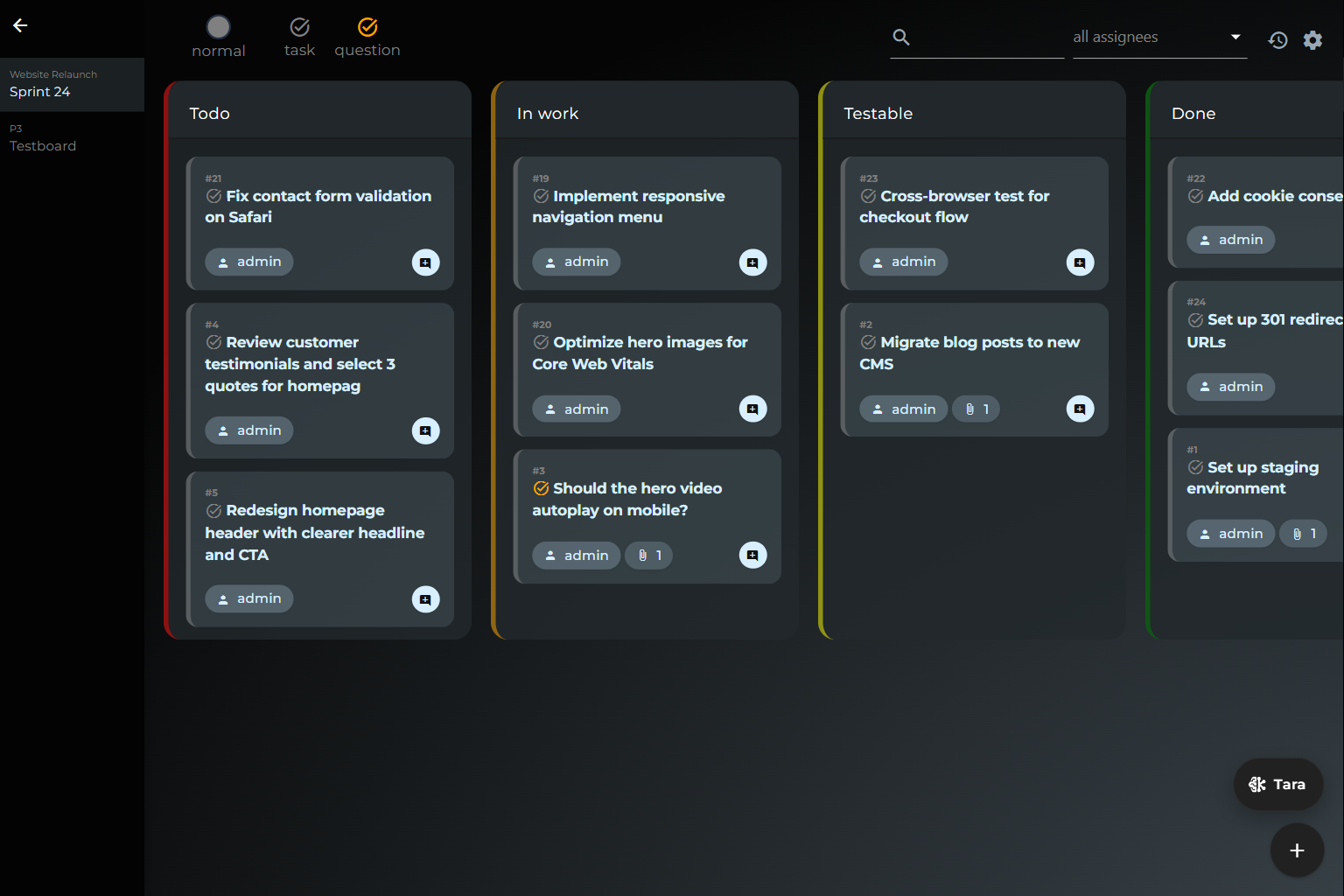Open the Tara assistant button

click(1278, 784)
